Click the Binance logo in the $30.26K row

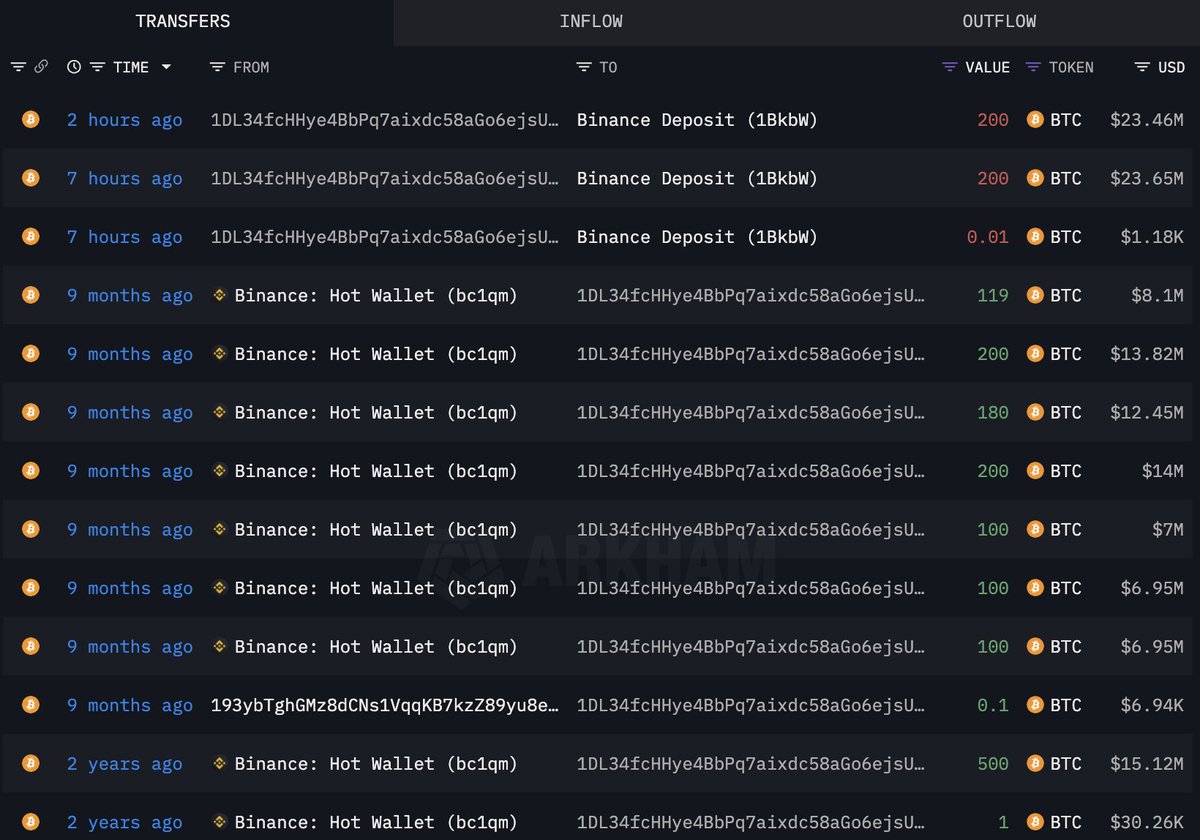(220, 822)
